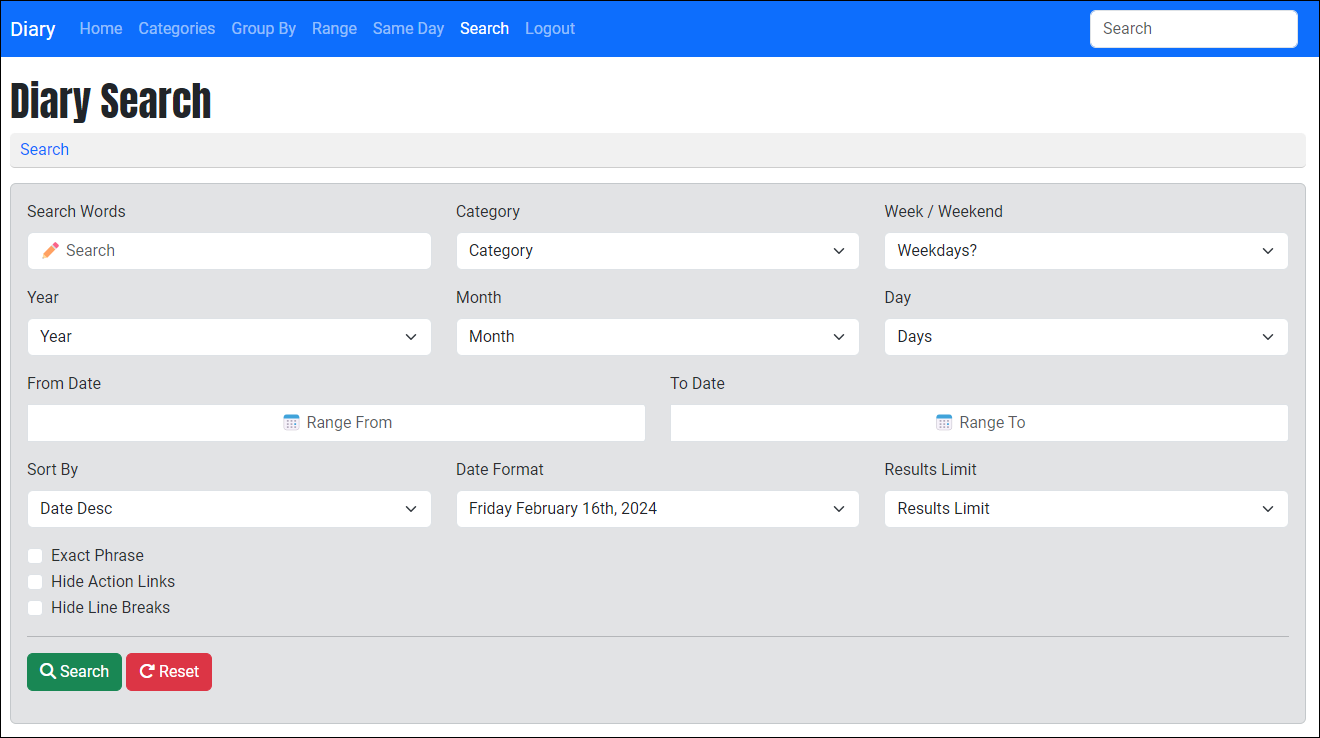The image size is (1320, 738).
Task: Click the magnifier icon on Search button
Action: point(47,672)
